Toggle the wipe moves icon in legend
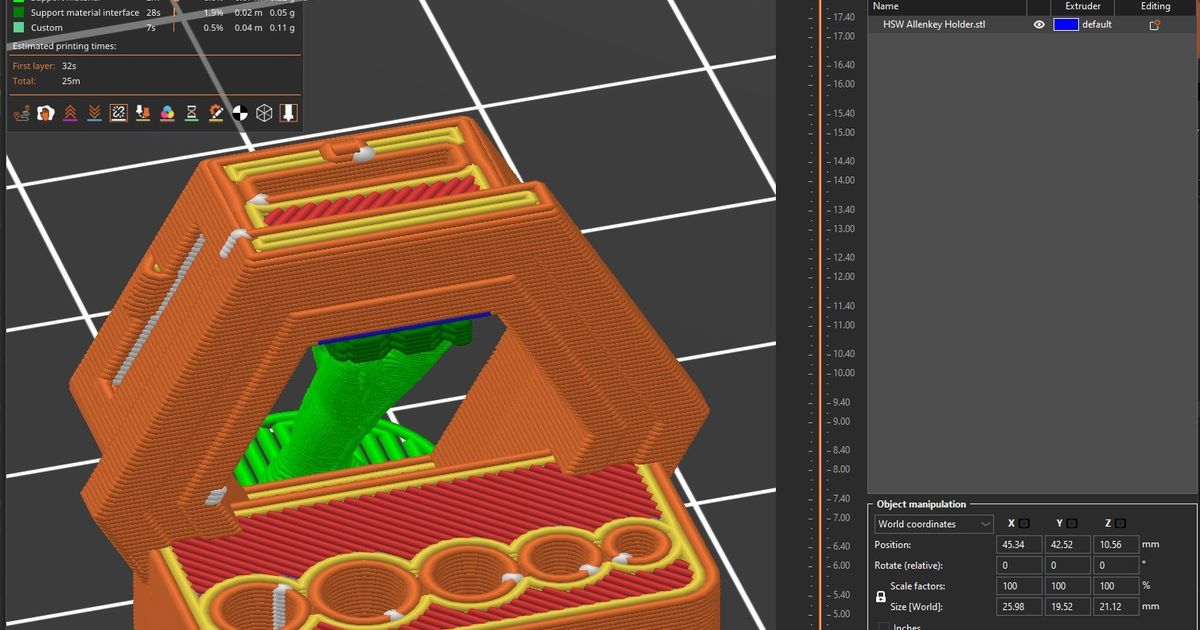 (x=45, y=114)
